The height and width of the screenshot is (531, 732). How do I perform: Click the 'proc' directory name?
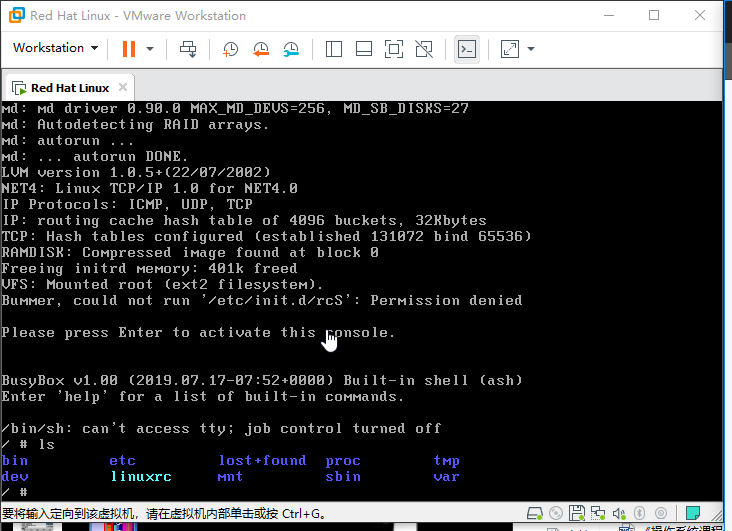click(x=343, y=461)
